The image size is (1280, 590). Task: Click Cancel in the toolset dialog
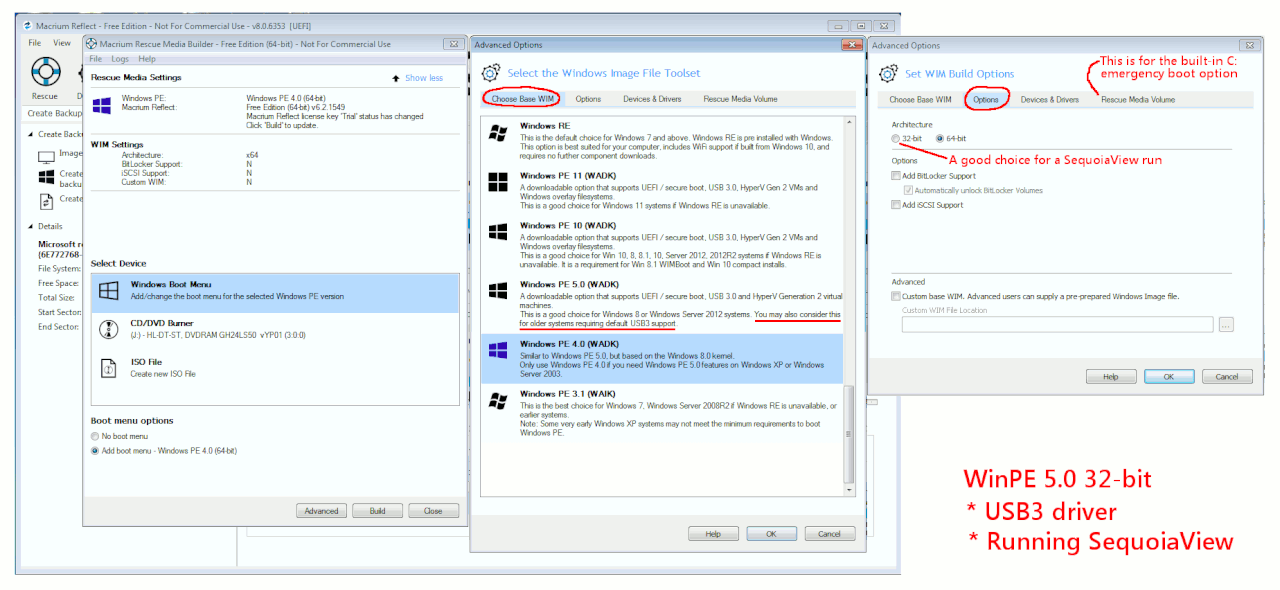coord(829,534)
